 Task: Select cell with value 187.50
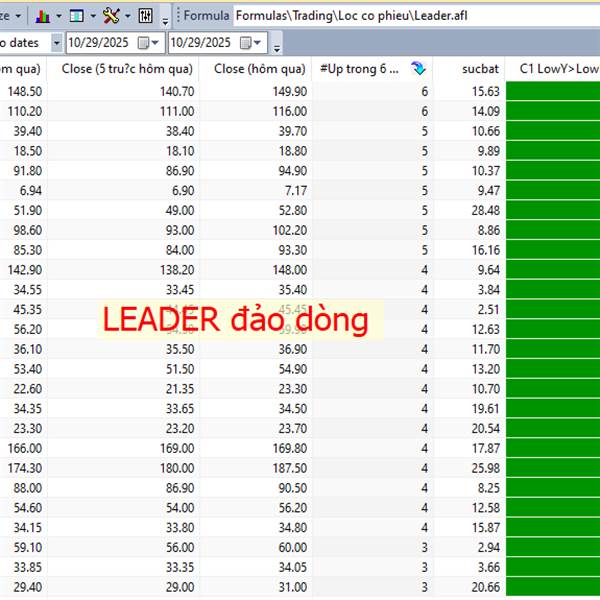coord(255,468)
